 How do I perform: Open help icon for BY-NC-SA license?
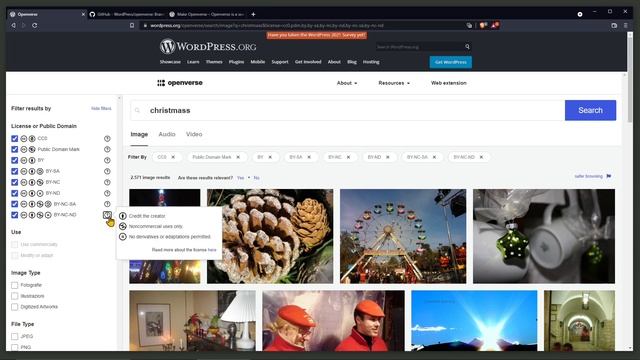pos(107,204)
